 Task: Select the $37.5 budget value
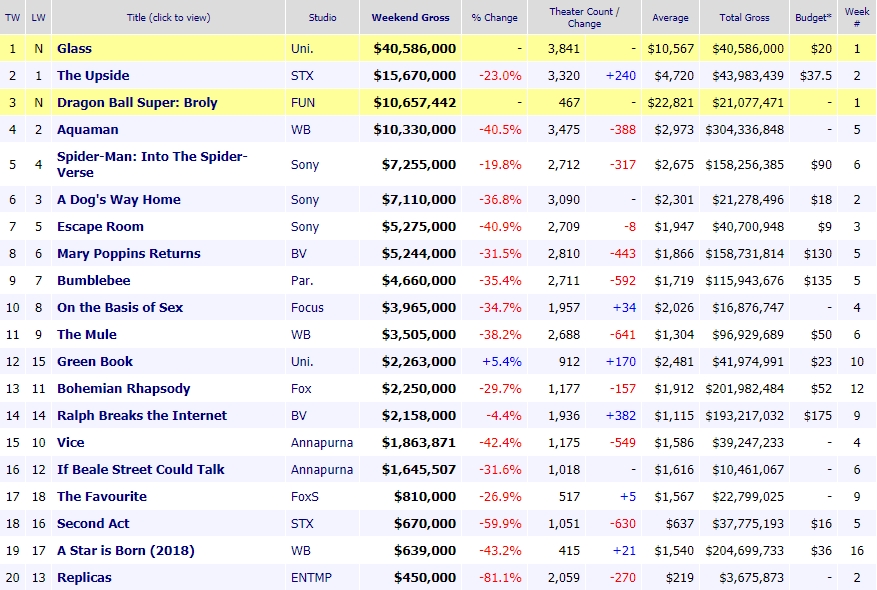815,75
